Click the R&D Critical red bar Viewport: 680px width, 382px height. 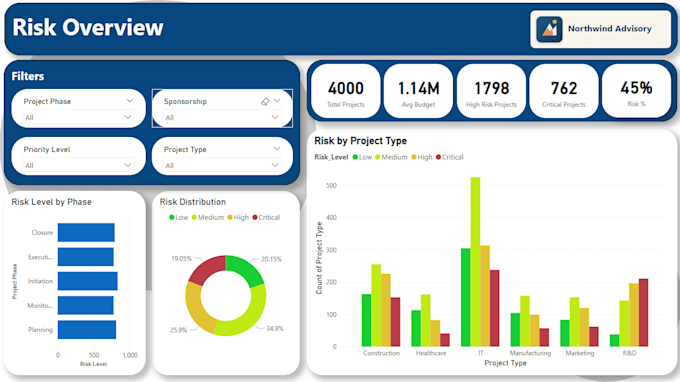coord(644,313)
